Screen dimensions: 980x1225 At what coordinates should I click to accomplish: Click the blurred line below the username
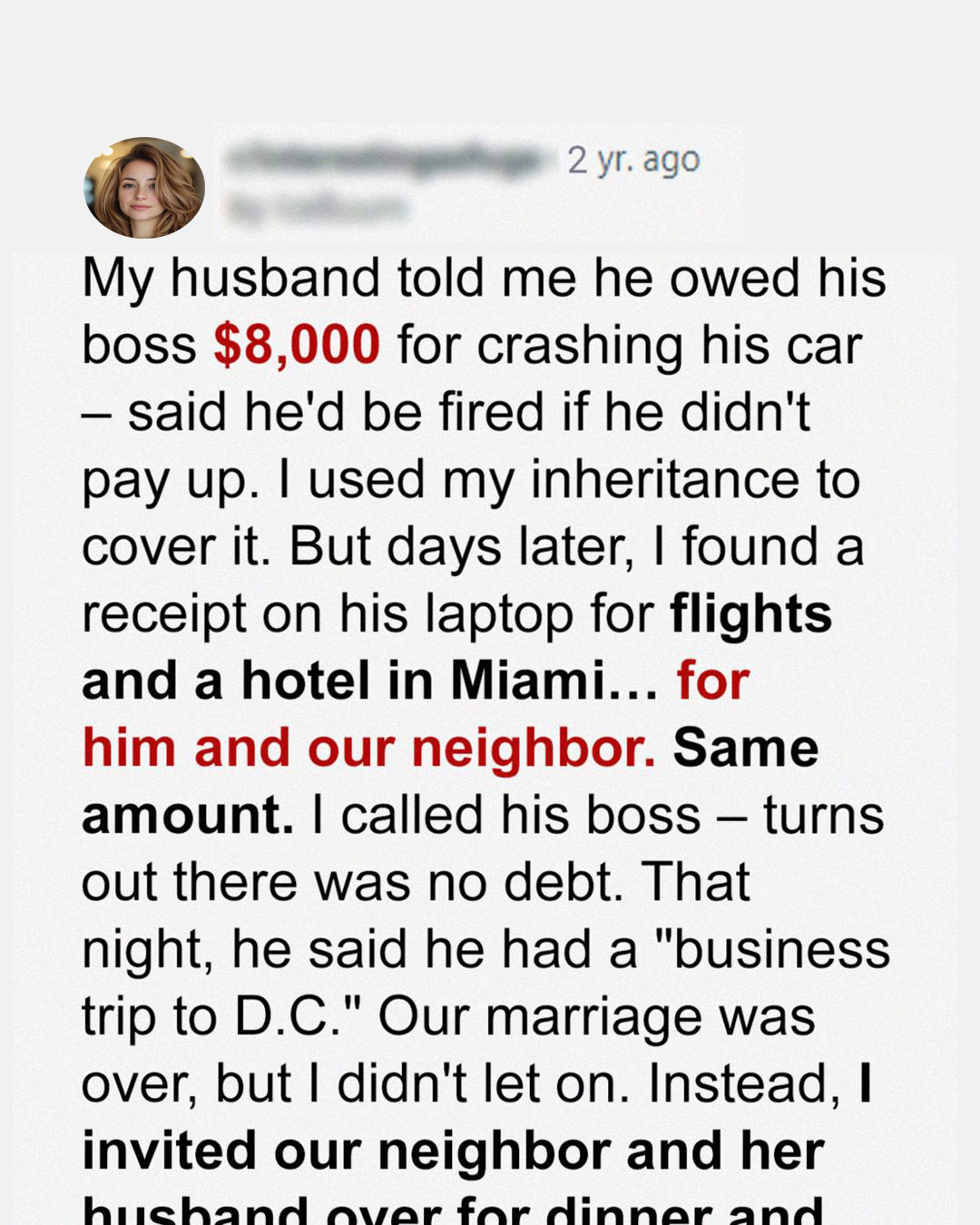click(x=317, y=208)
